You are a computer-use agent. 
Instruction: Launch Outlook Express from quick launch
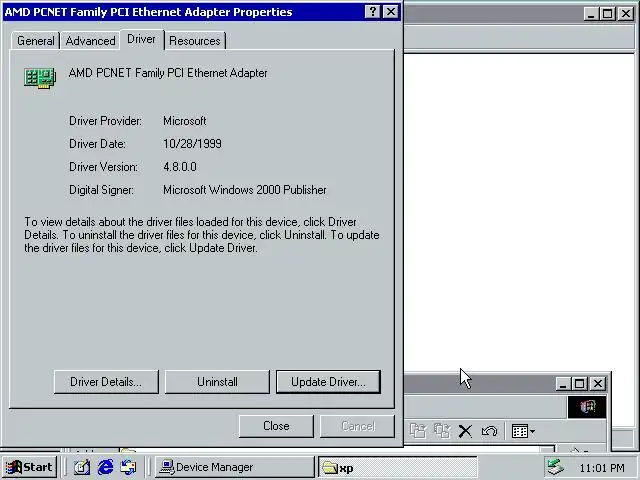pos(129,467)
